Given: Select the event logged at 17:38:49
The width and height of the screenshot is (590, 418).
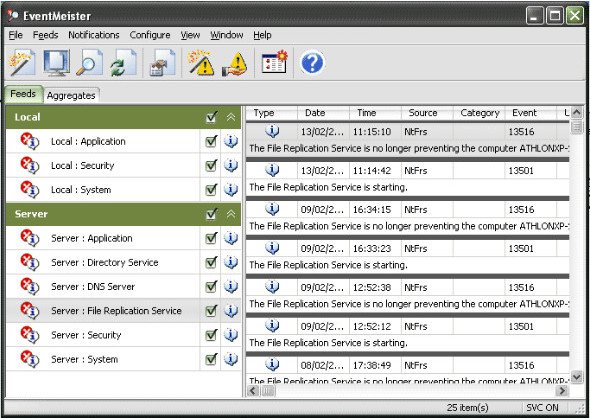Looking at the screenshot, I should click(408, 371).
